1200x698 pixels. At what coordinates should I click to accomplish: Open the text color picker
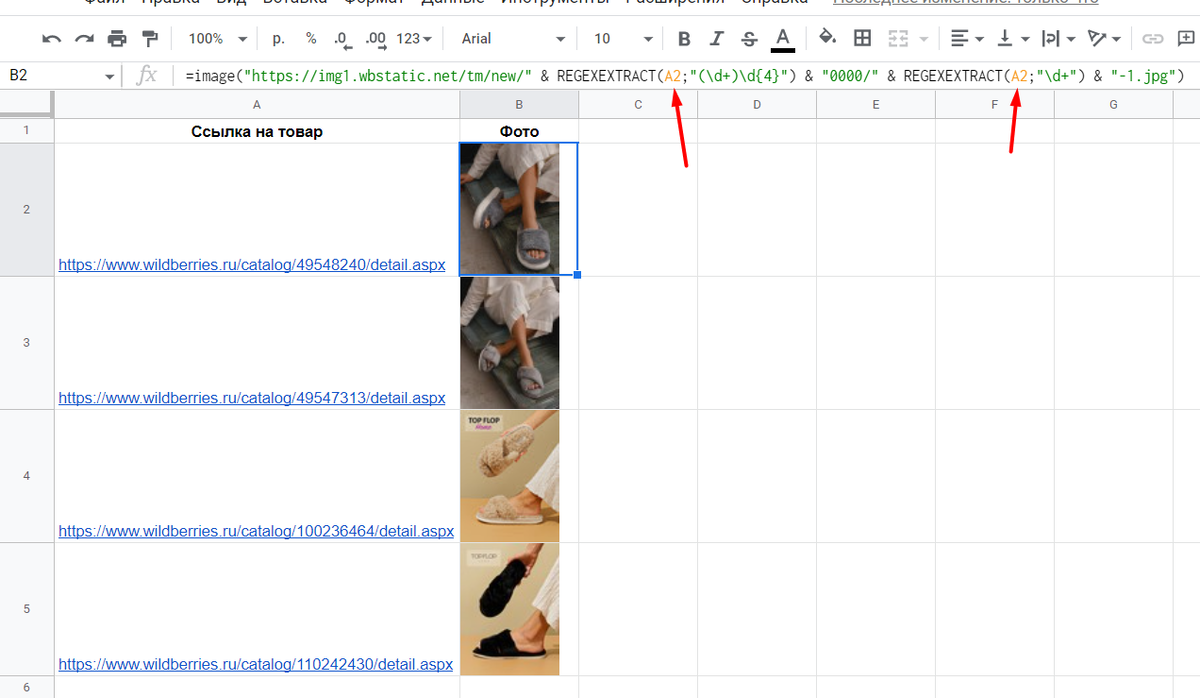(x=783, y=39)
